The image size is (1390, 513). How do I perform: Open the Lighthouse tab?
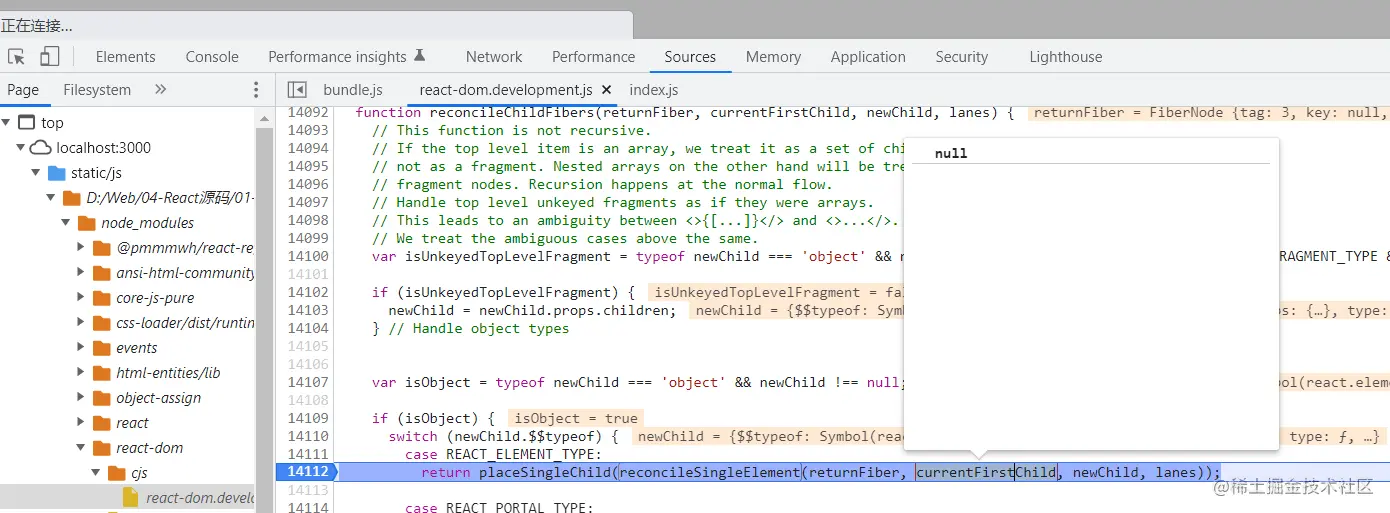[x=1066, y=57]
